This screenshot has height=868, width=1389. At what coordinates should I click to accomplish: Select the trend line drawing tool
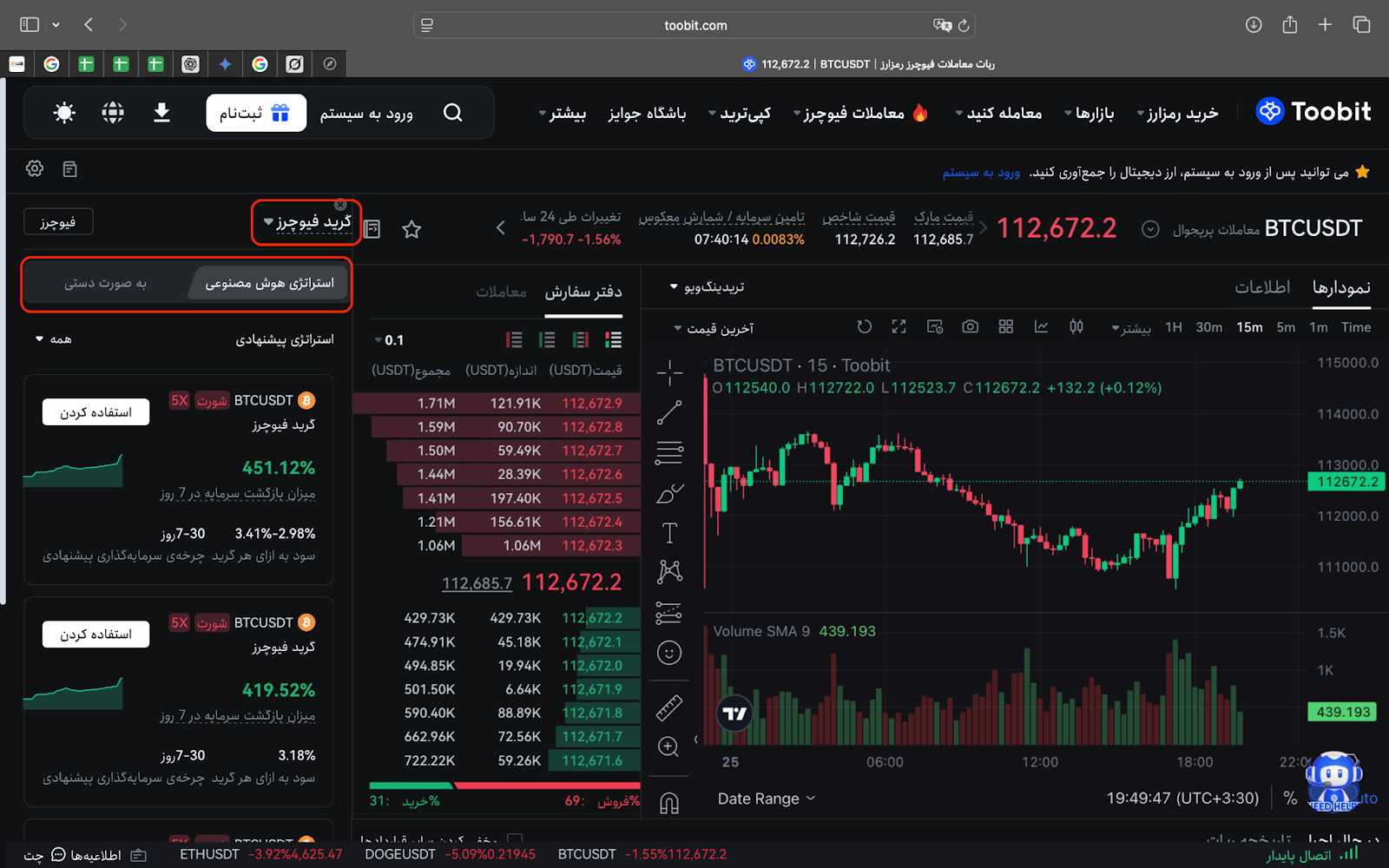coord(669,413)
